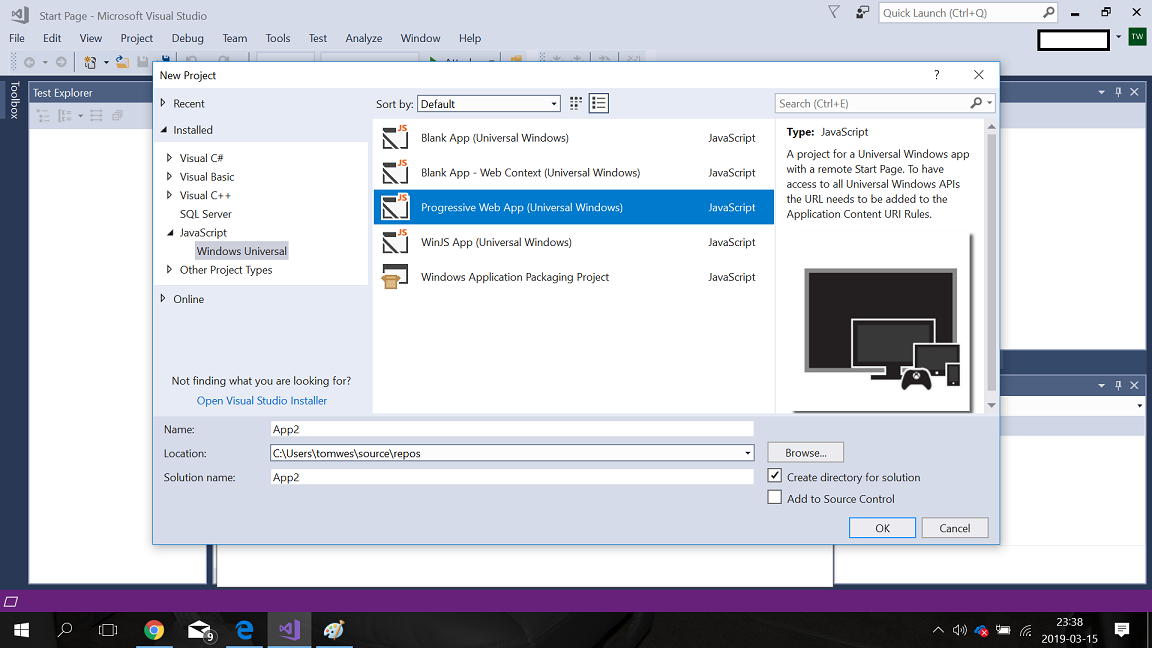Click Progressive Web App template icon

click(395, 207)
